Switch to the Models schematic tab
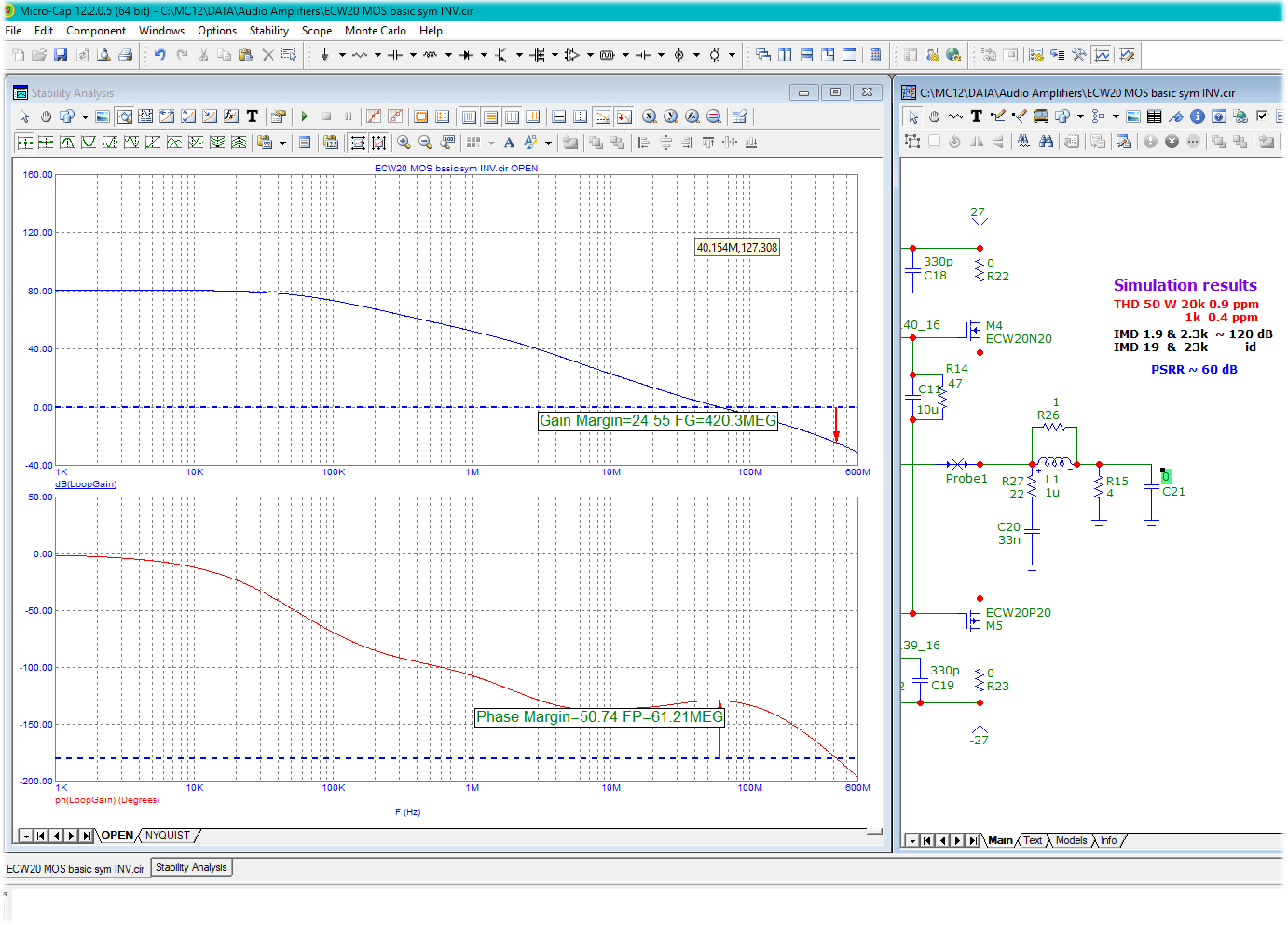This screenshot has height=926, width=1288. click(x=1071, y=840)
